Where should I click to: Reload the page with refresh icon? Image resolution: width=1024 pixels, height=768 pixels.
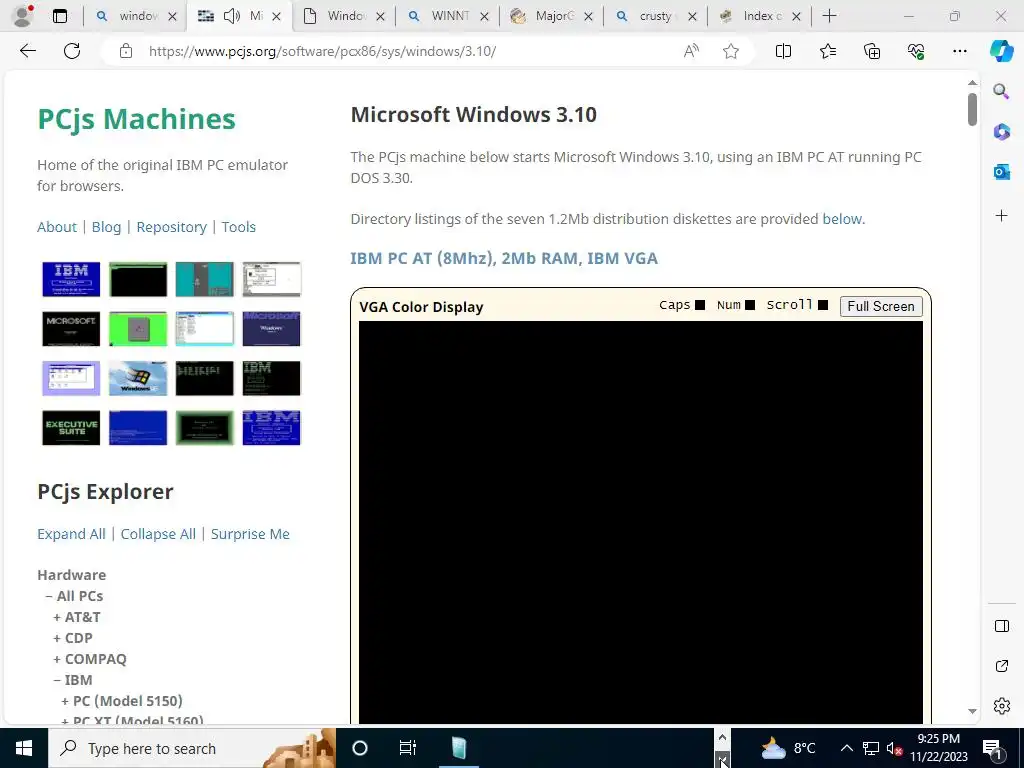click(x=72, y=51)
